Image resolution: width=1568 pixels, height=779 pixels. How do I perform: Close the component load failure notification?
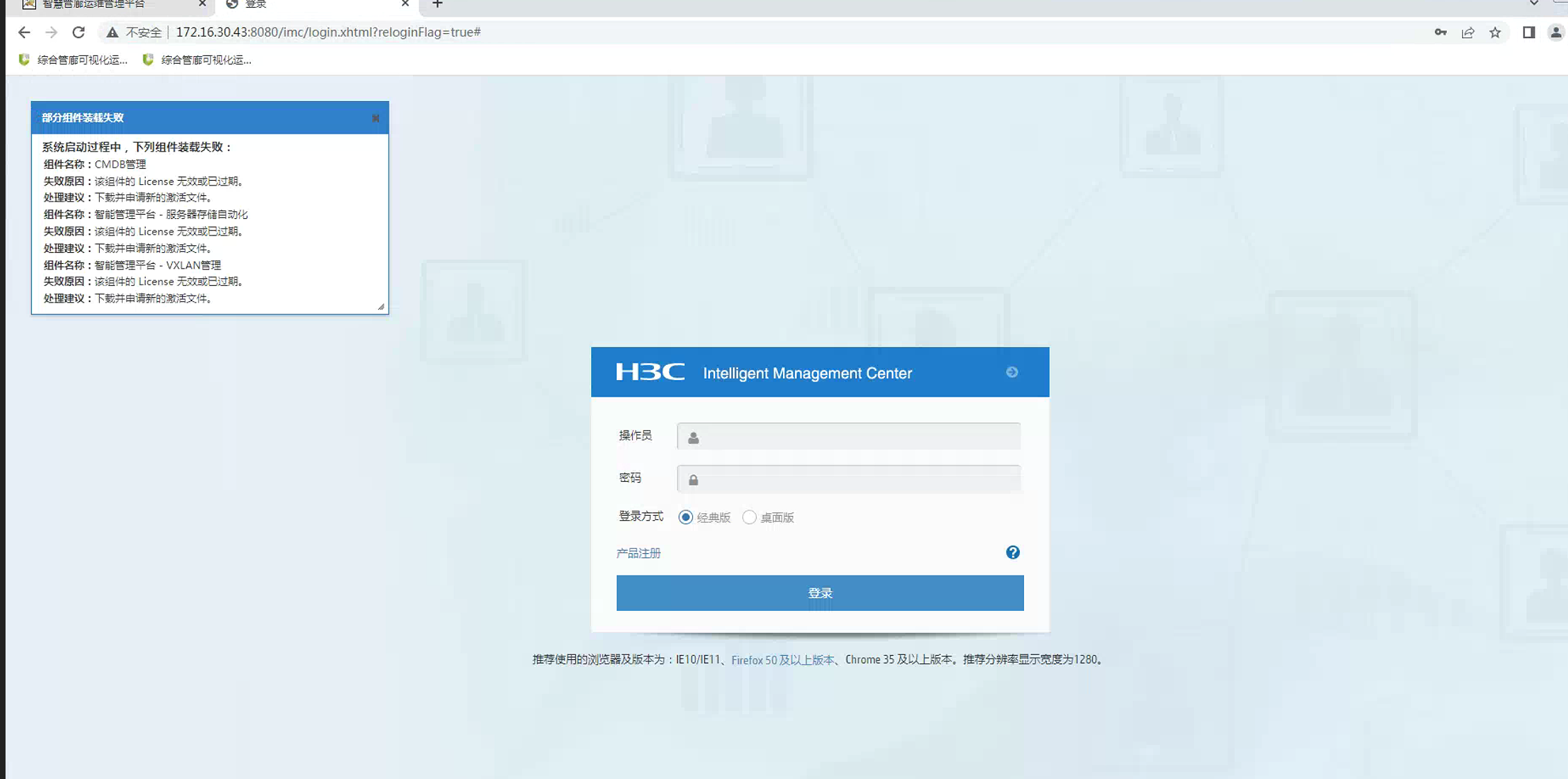coord(376,118)
